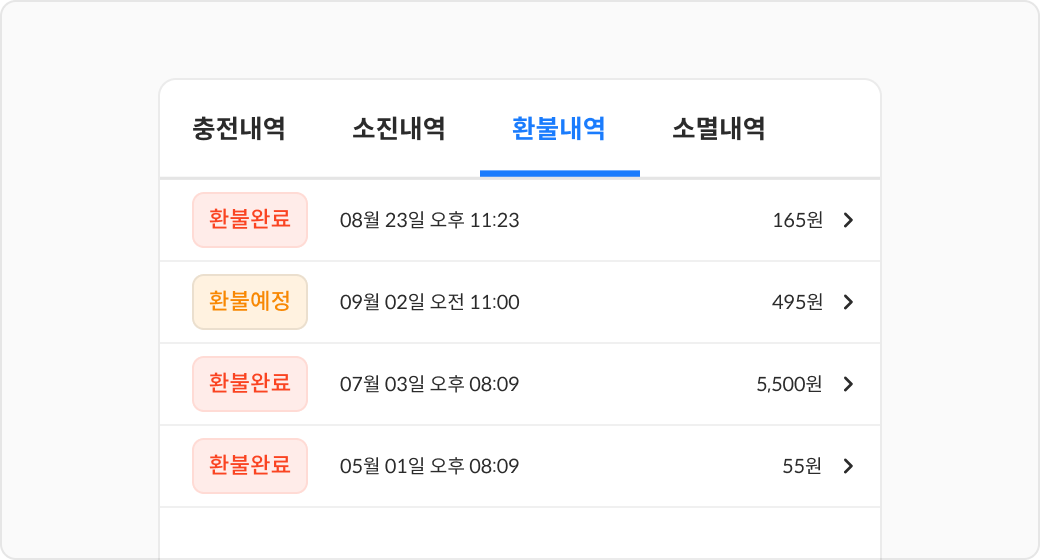Viewport: 1040px width, 560px height.
Task: Select the 환불내역 tab
Action: click(559, 129)
